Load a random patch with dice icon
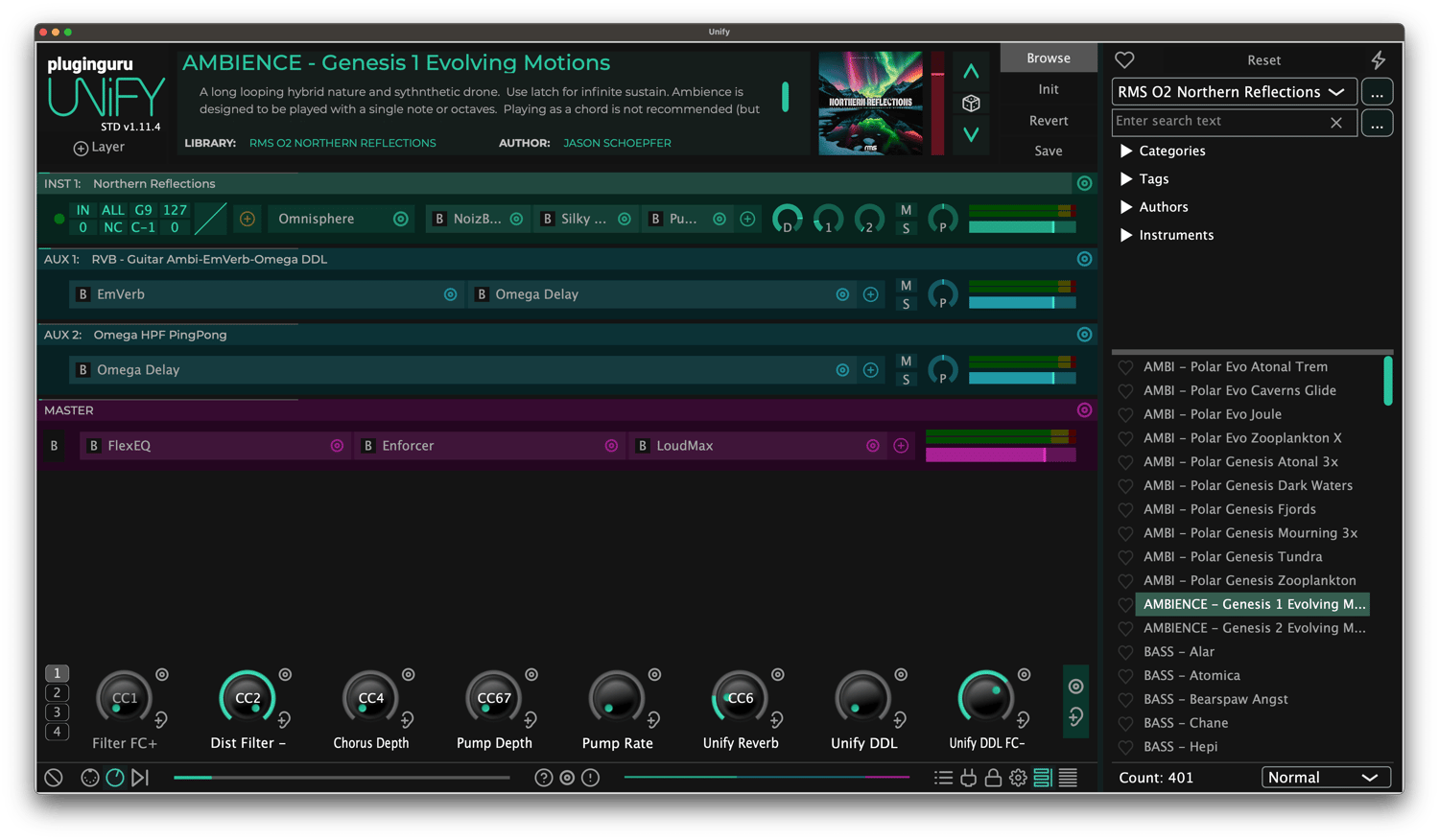Image resolution: width=1439 pixels, height=840 pixels. [971, 104]
